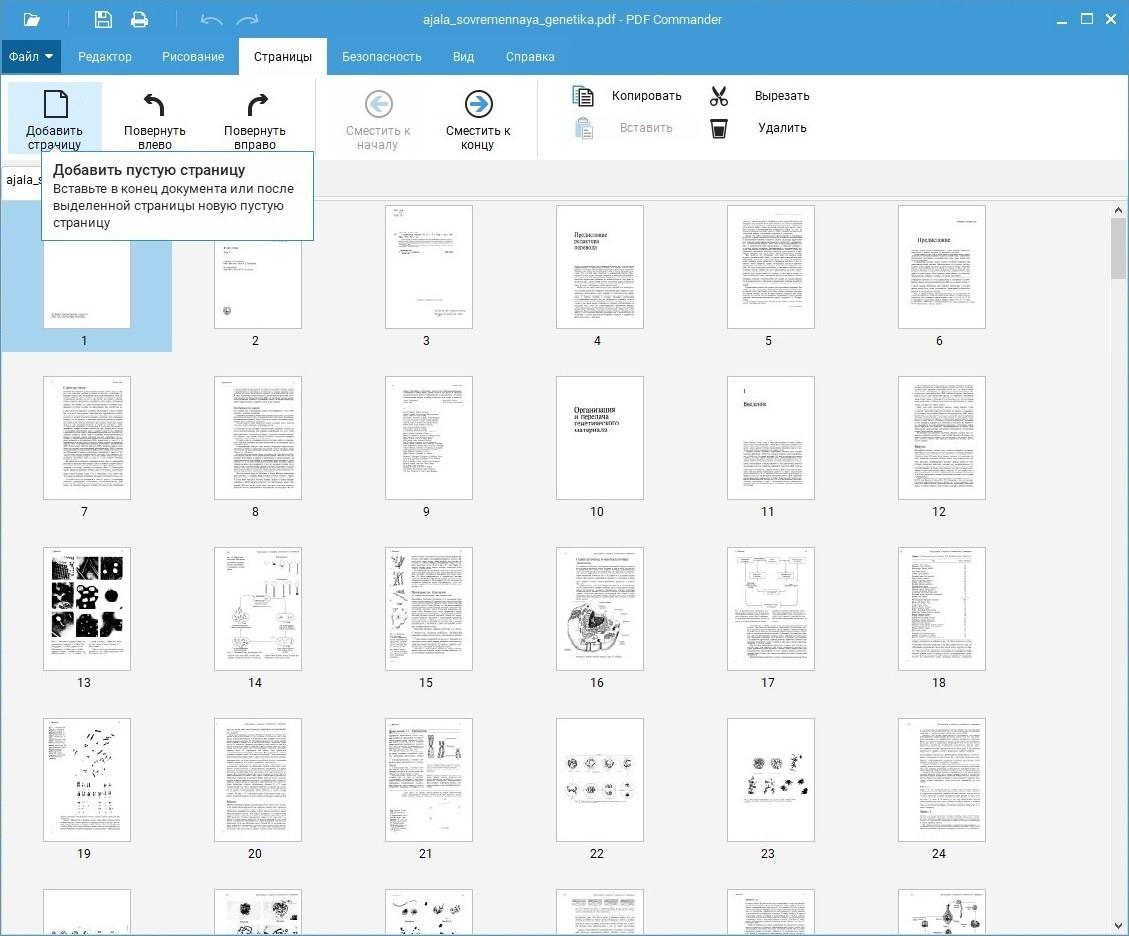
Task: Click the Удалить button label
Action: pos(782,128)
